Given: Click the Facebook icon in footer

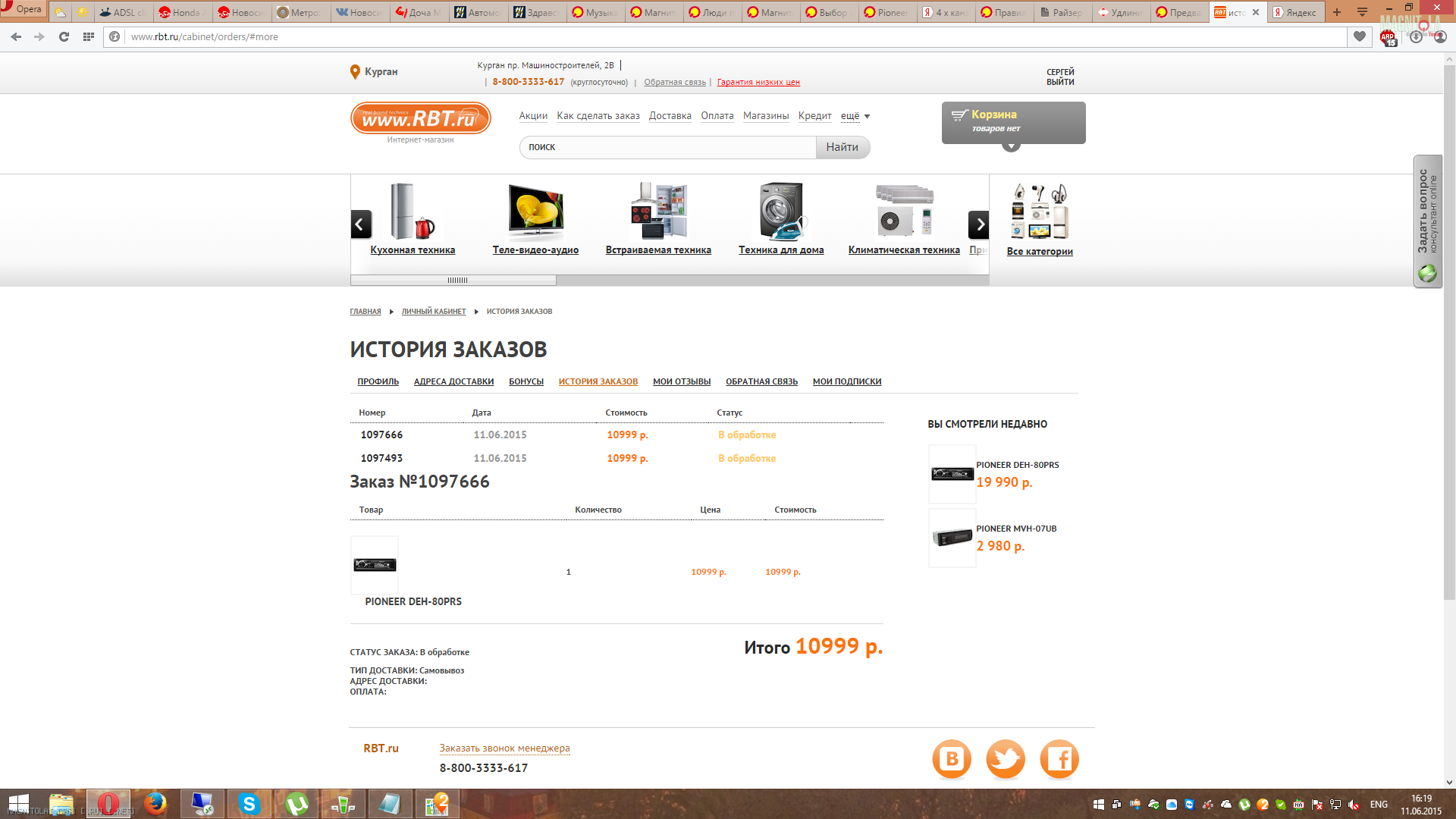Looking at the screenshot, I should tap(1059, 758).
